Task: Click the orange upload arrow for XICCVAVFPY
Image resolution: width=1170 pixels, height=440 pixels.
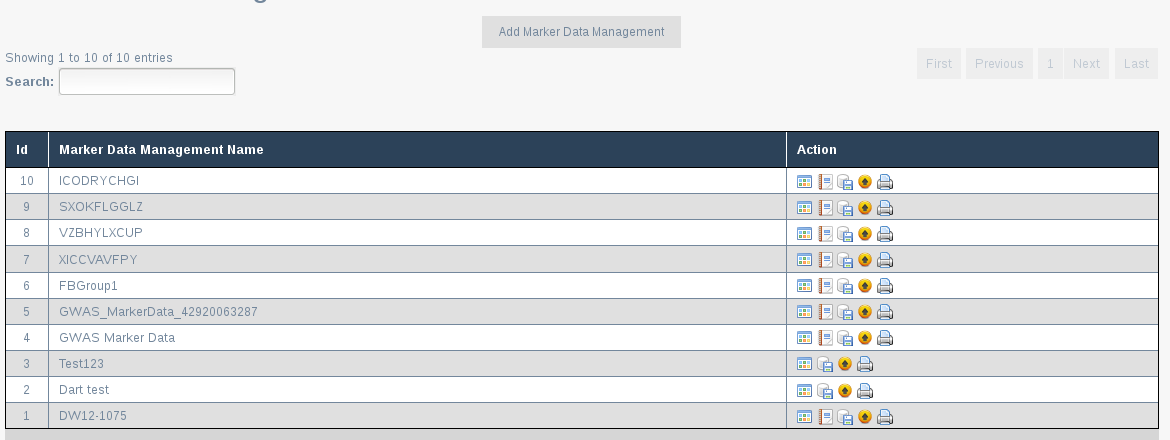Action: pos(865,260)
